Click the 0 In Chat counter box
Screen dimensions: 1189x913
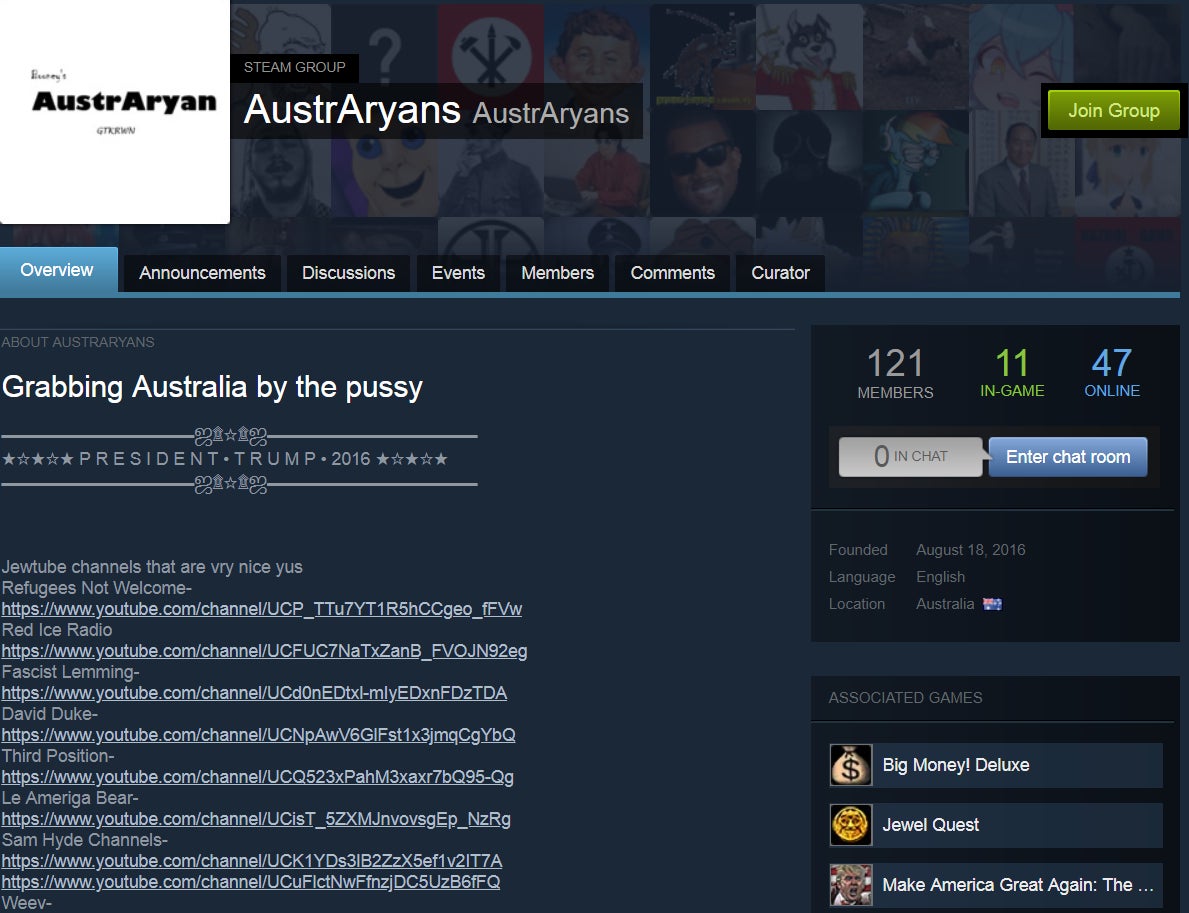[910, 457]
